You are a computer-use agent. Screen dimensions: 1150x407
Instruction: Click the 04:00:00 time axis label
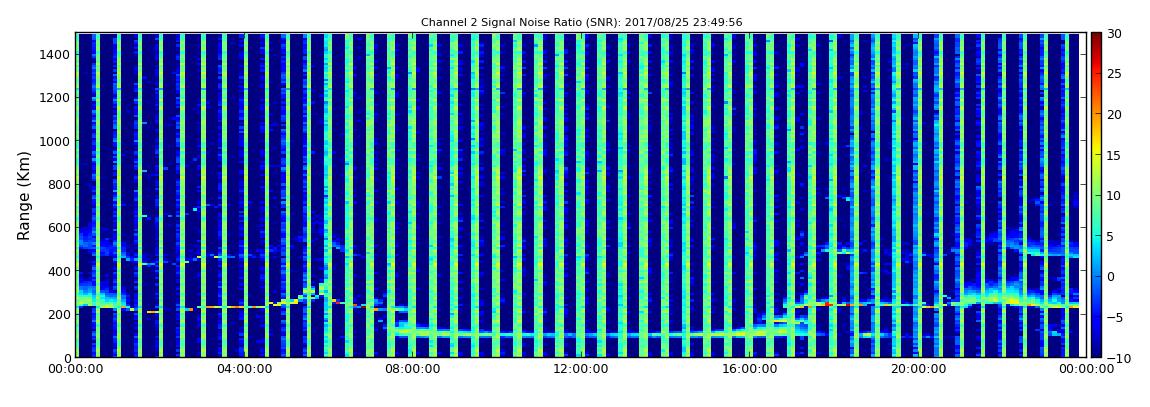coord(244,370)
